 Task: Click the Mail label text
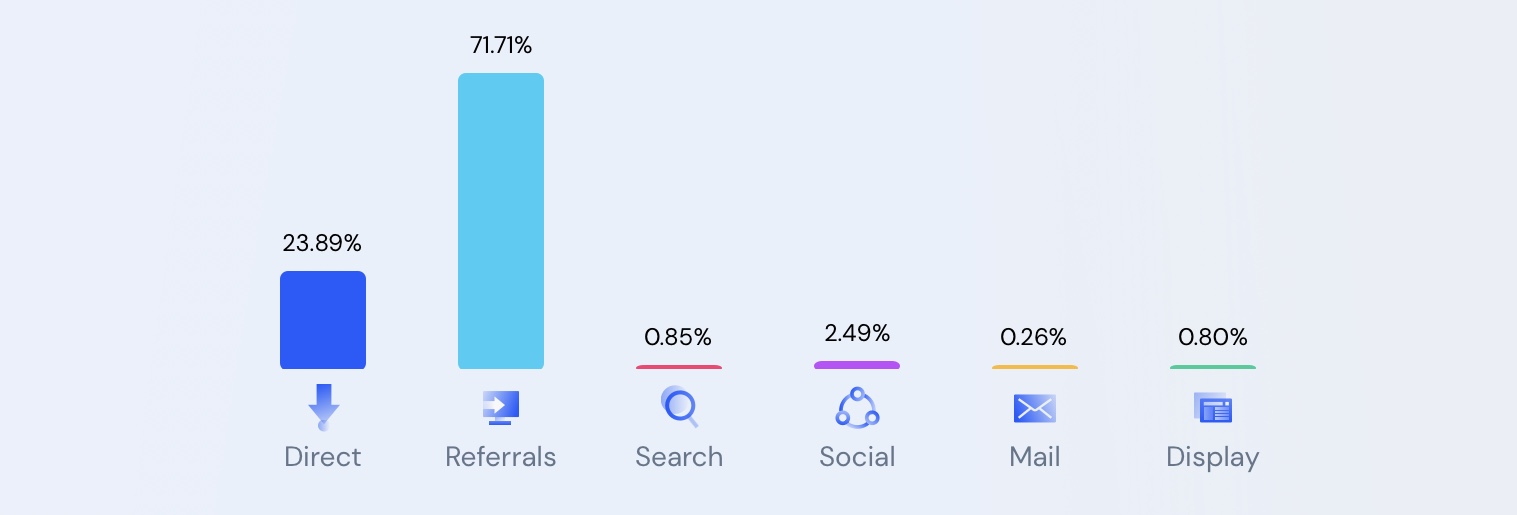pos(1035,457)
